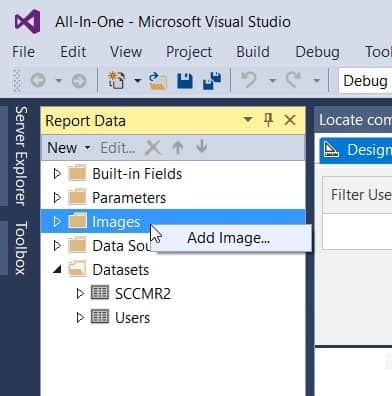Screen dimensions: 392x396
Task: Select the Datasets label
Action: (121, 270)
